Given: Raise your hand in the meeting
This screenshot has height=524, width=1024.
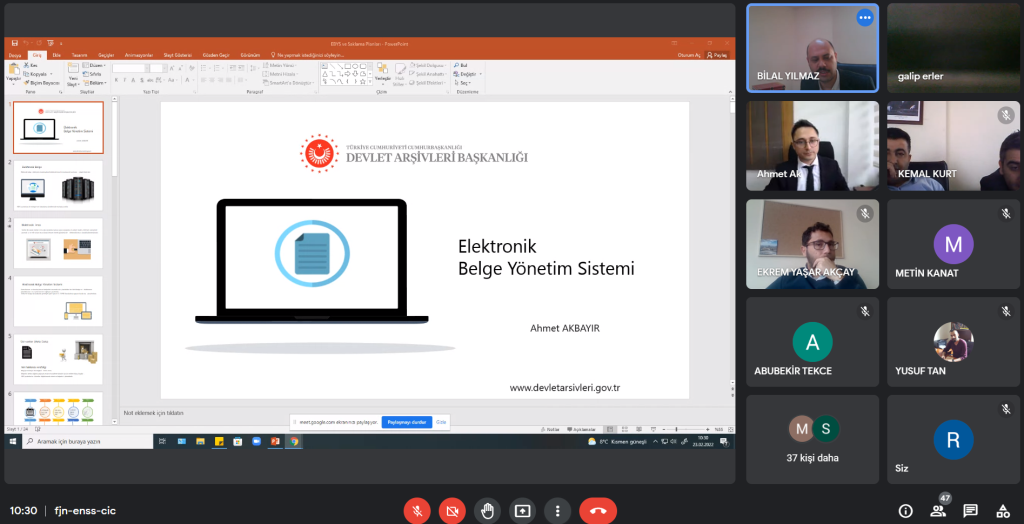Looking at the screenshot, I should pos(487,511).
